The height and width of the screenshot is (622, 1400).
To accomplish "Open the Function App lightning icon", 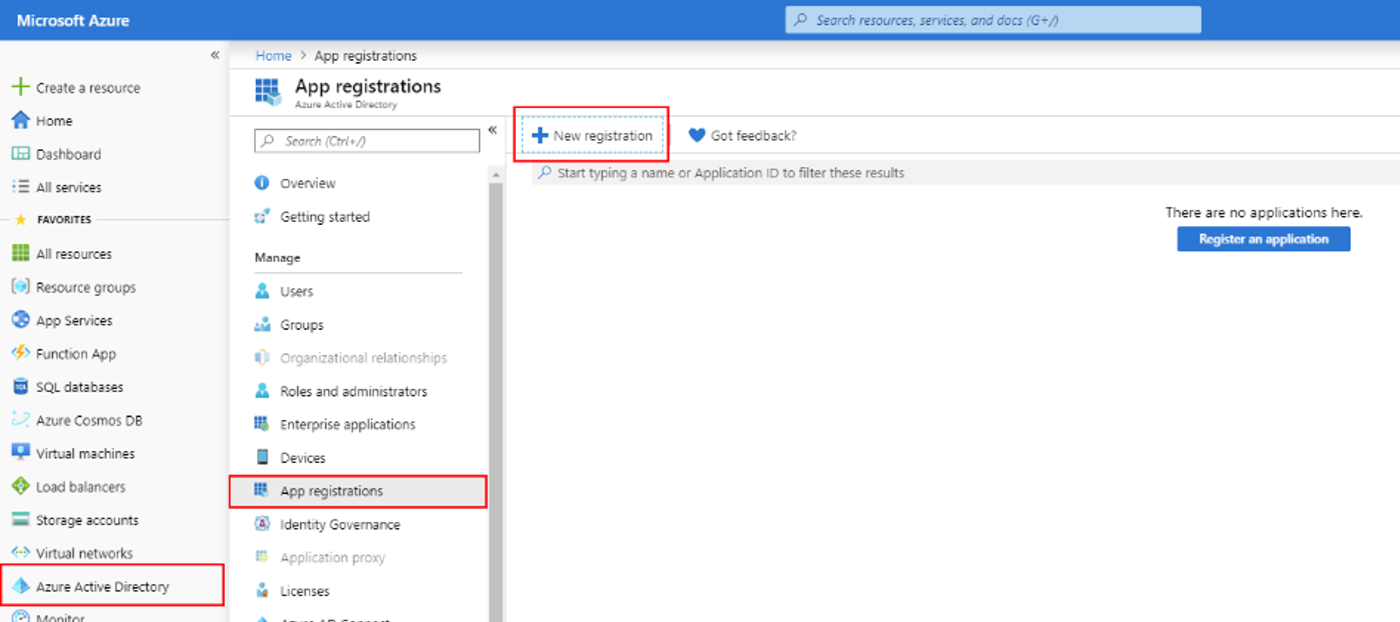I will 20,353.
